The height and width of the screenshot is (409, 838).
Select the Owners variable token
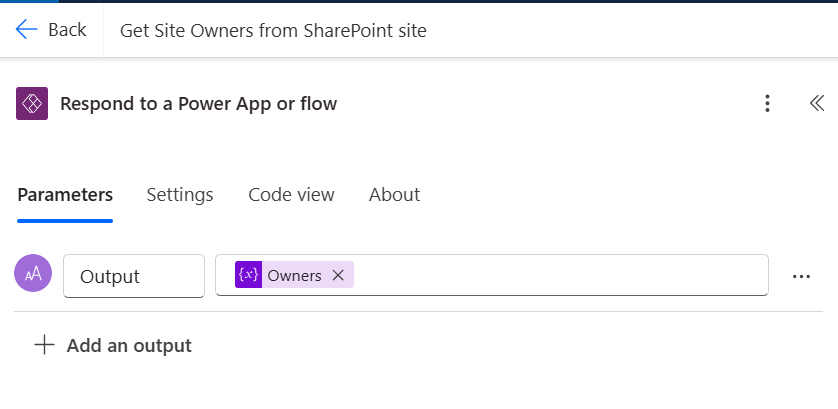tap(294, 276)
